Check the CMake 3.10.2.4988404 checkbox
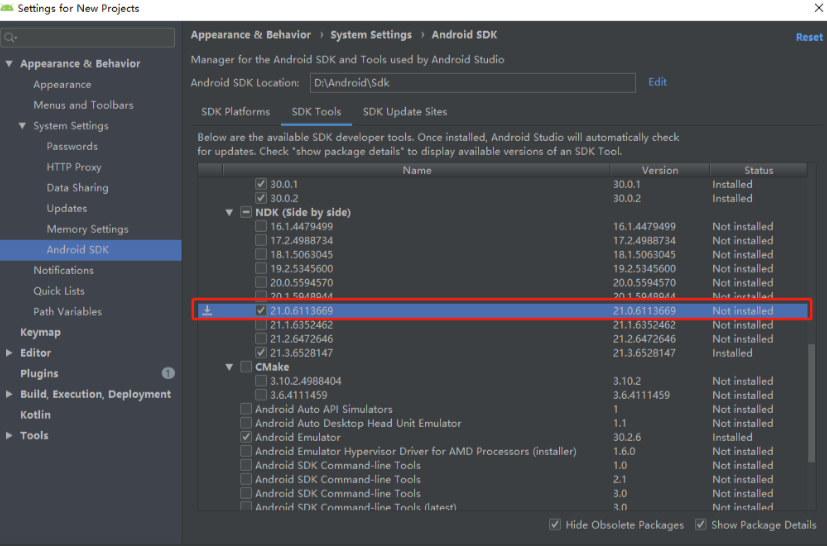The image size is (827, 546). tap(261, 381)
